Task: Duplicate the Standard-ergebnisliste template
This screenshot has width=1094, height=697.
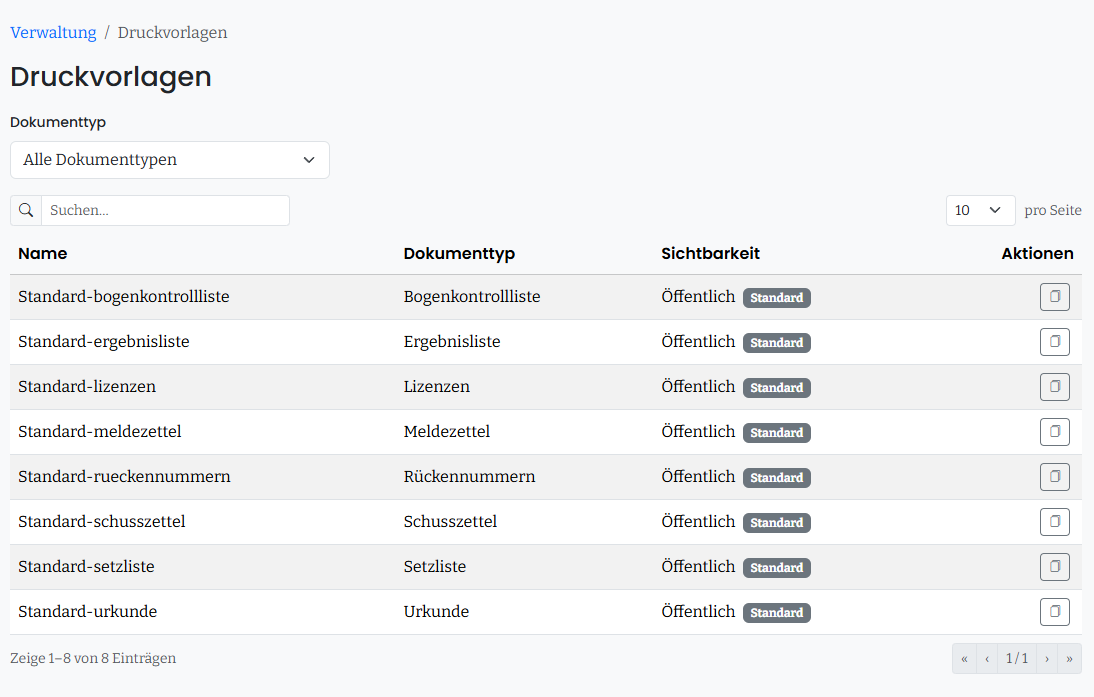Action: tap(1054, 342)
